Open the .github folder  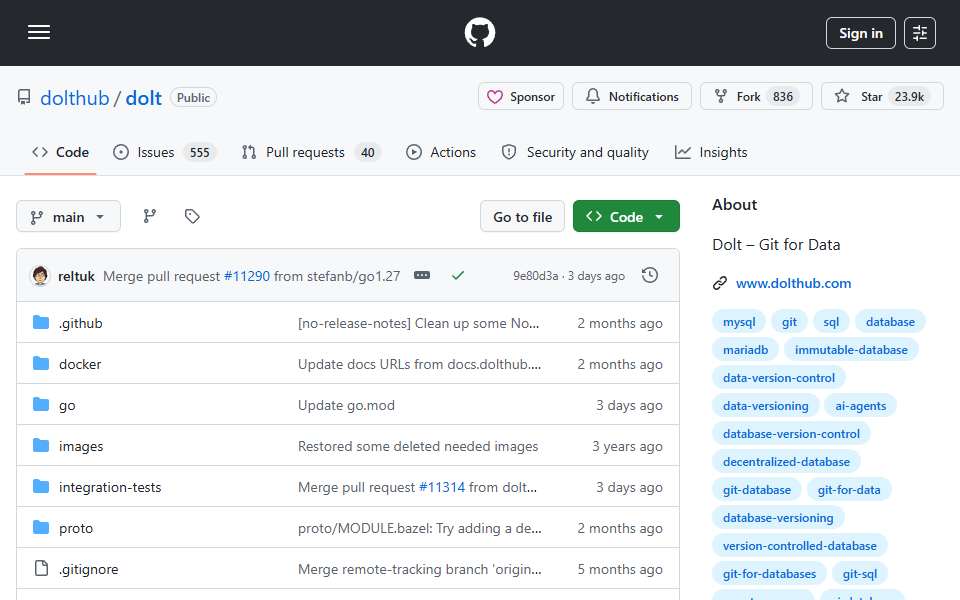pos(80,323)
